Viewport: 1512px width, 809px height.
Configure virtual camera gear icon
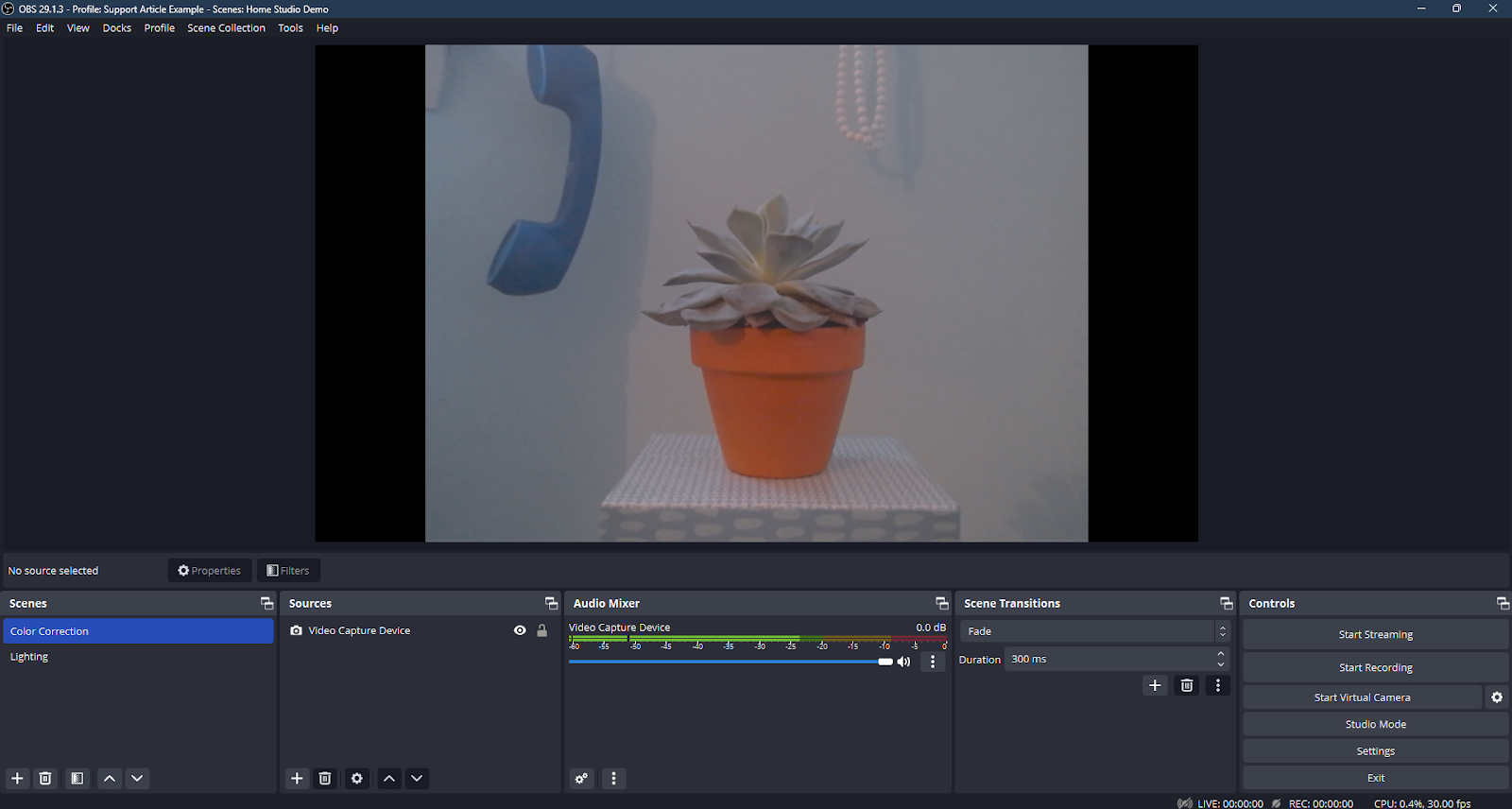(x=1497, y=697)
